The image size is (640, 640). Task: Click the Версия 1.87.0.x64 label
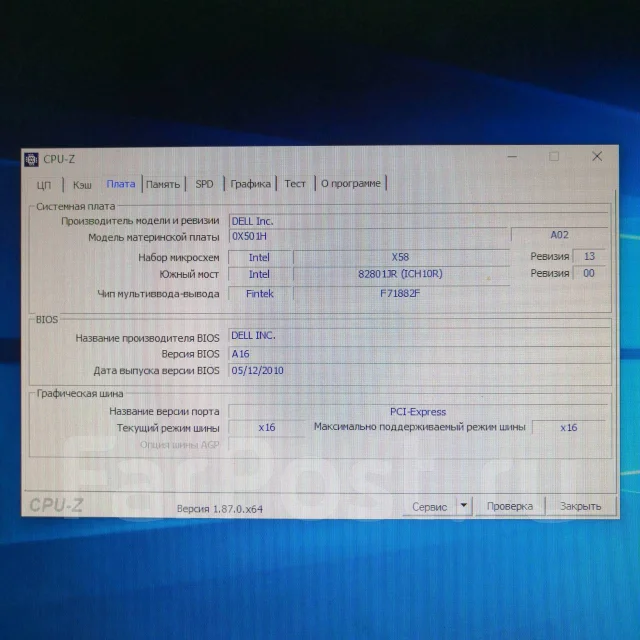click(220, 509)
